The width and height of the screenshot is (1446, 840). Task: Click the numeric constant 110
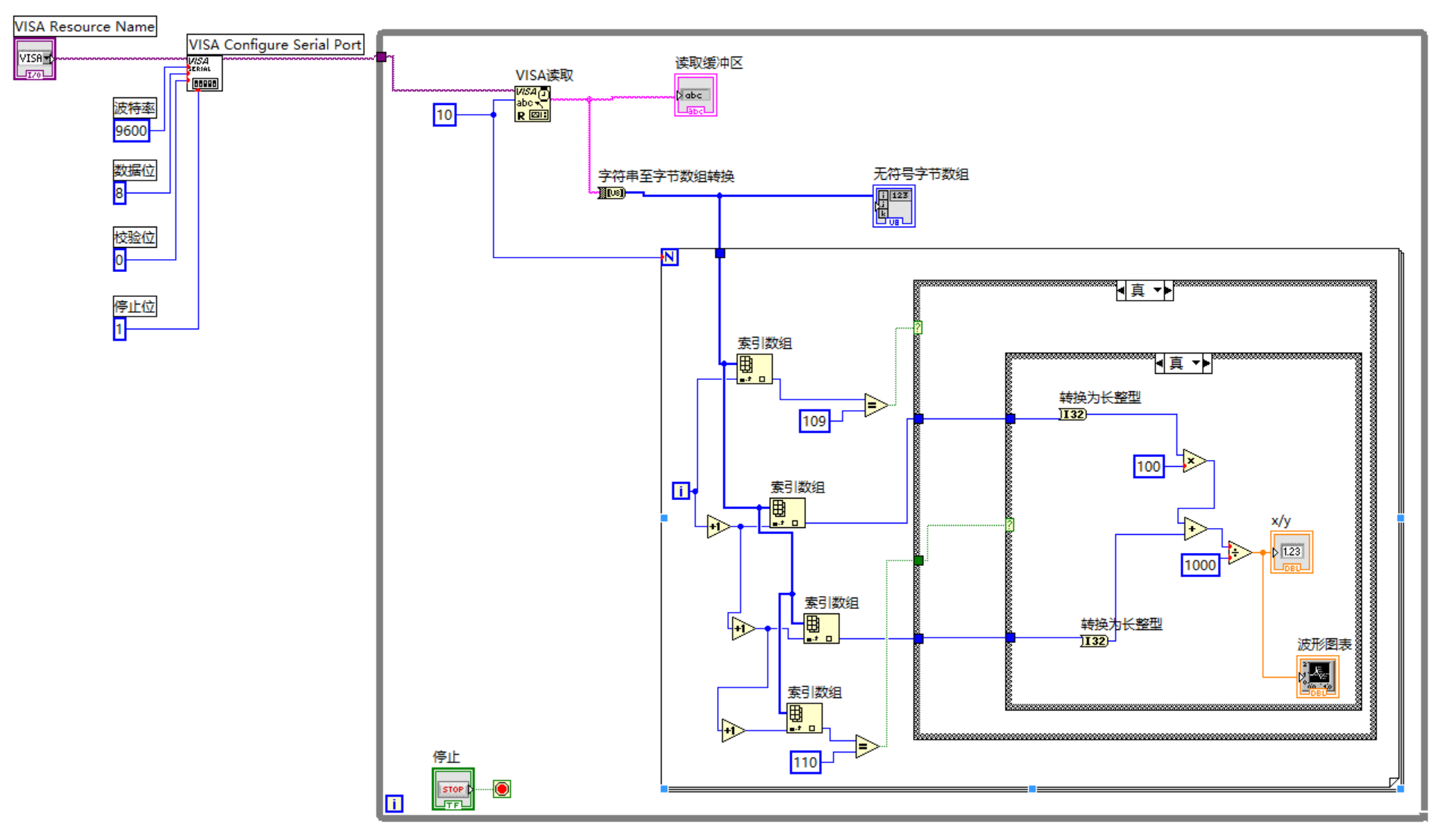(x=805, y=762)
